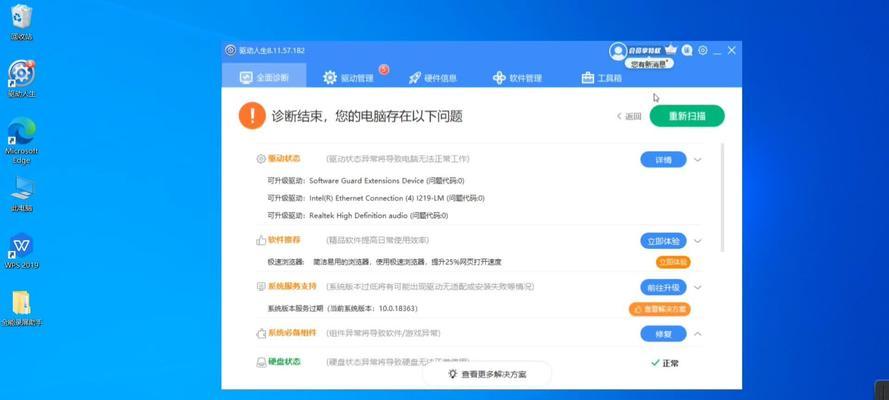Open the yellow folder on the desktop
This screenshot has height=400, width=889.
pos(22,309)
